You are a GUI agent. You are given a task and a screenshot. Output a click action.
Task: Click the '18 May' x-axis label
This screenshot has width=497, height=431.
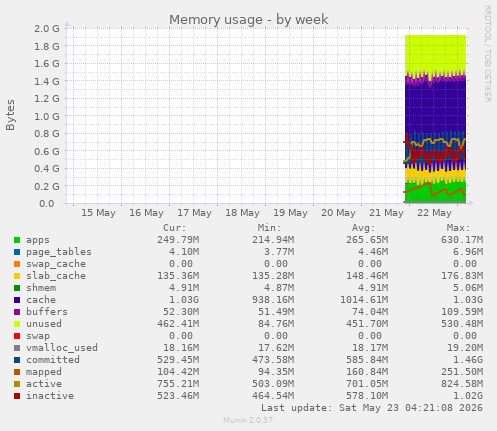pyautogui.click(x=242, y=213)
